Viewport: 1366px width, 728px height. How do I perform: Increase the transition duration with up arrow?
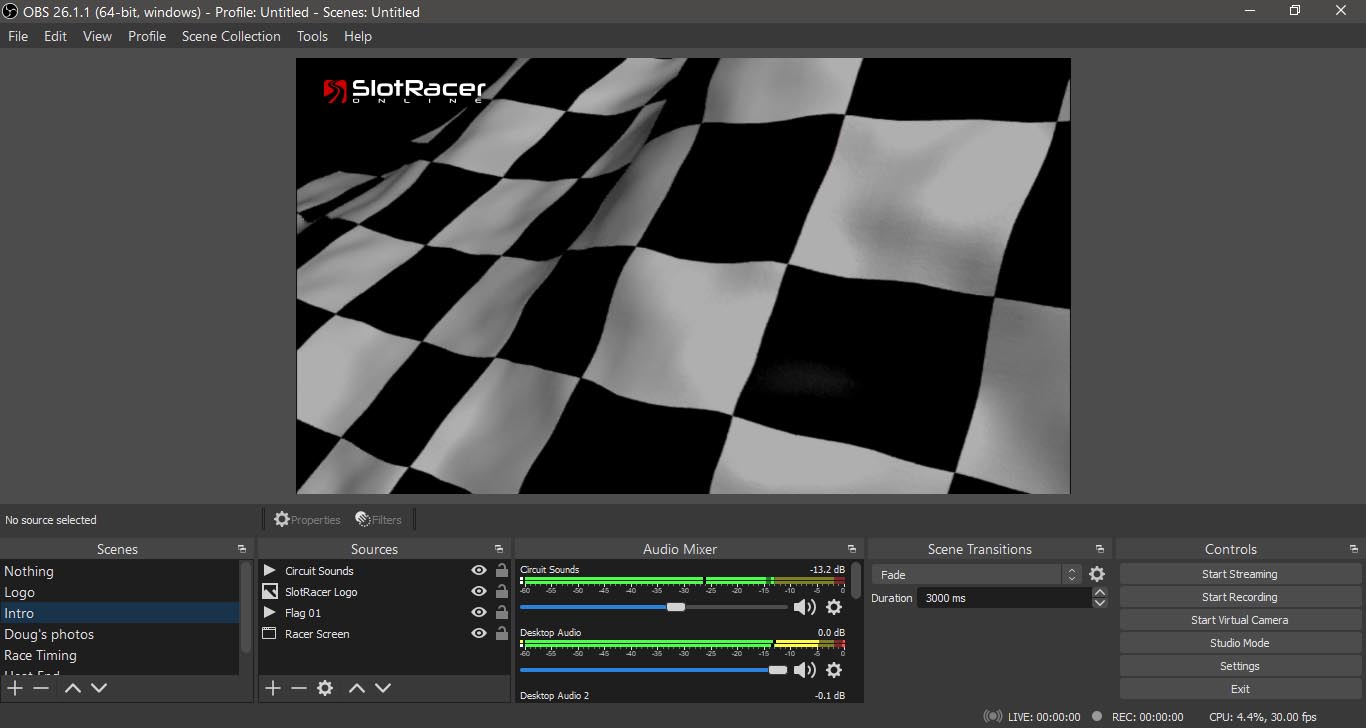(x=1100, y=593)
